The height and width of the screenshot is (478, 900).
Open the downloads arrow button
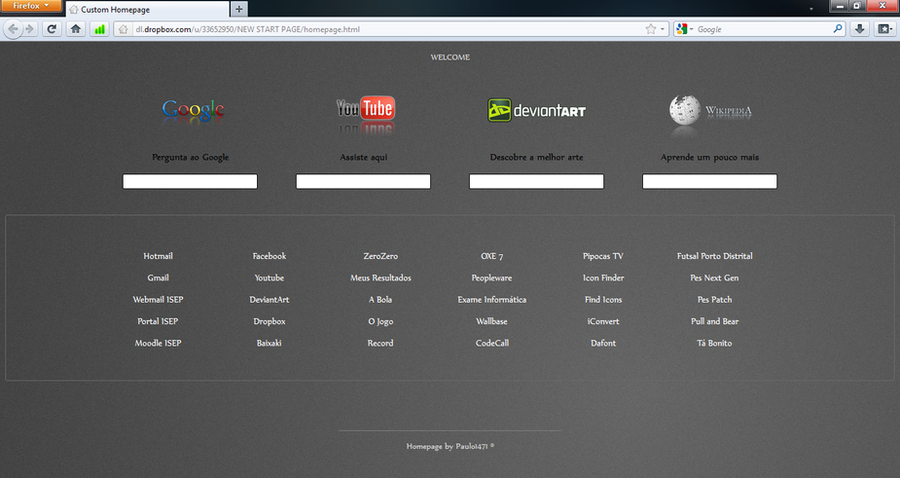click(x=859, y=29)
